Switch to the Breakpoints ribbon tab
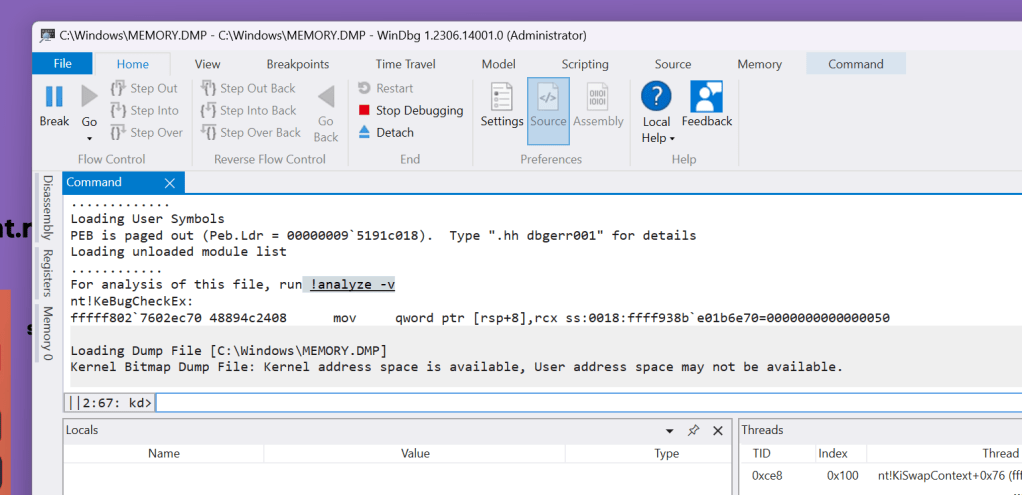This screenshot has height=495, width=1022. click(x=298, y=64)
